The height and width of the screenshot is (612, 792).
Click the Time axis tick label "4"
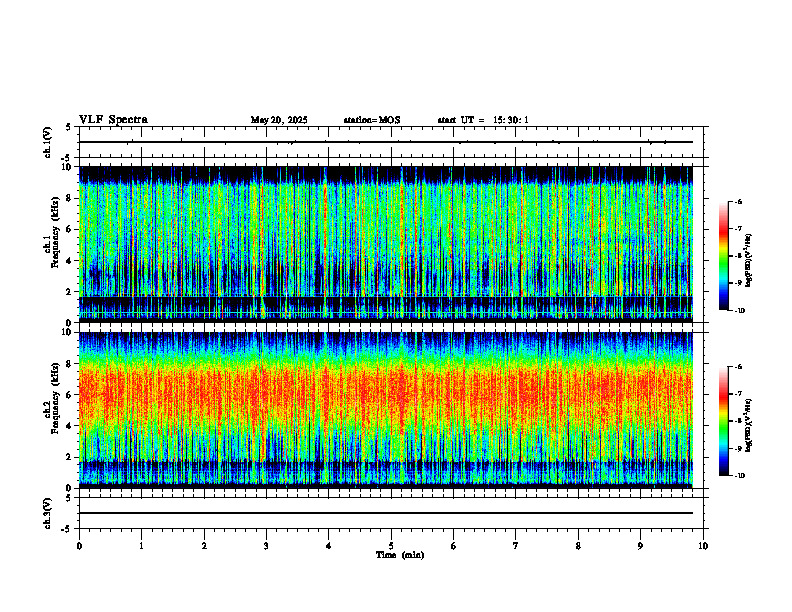click(x=329, y=546)
